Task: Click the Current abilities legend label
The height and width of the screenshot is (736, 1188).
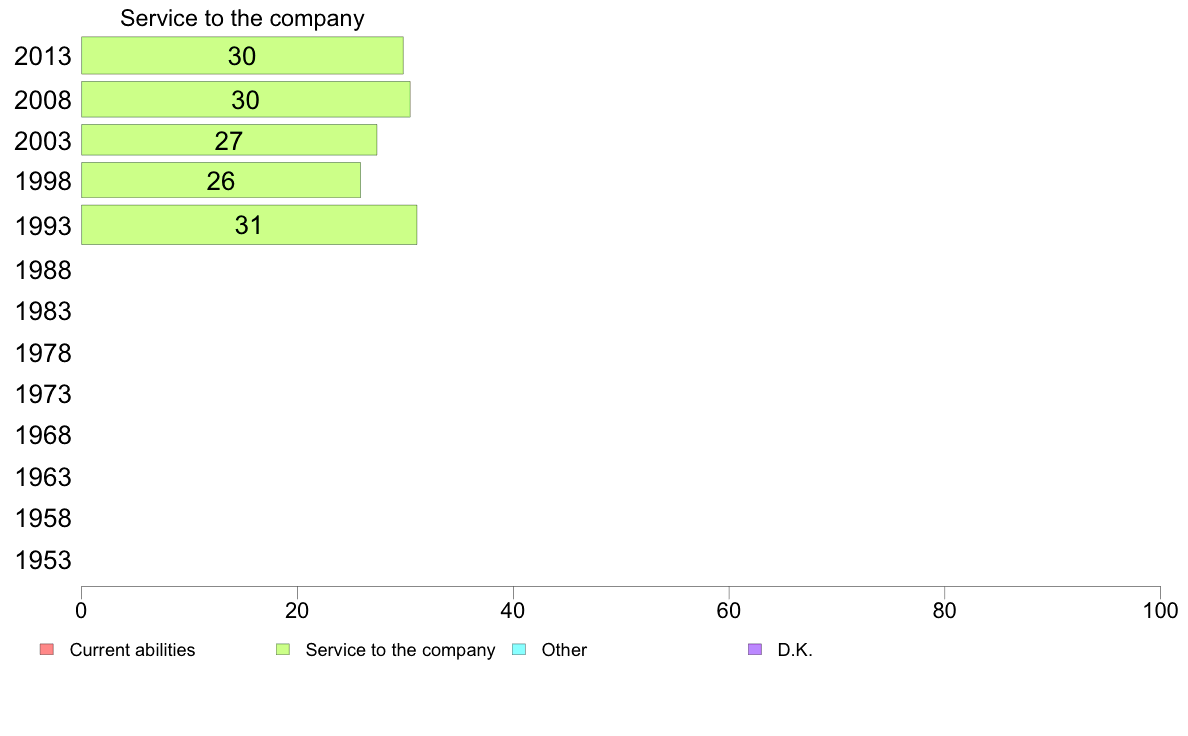Action: (x=133, y=650)
